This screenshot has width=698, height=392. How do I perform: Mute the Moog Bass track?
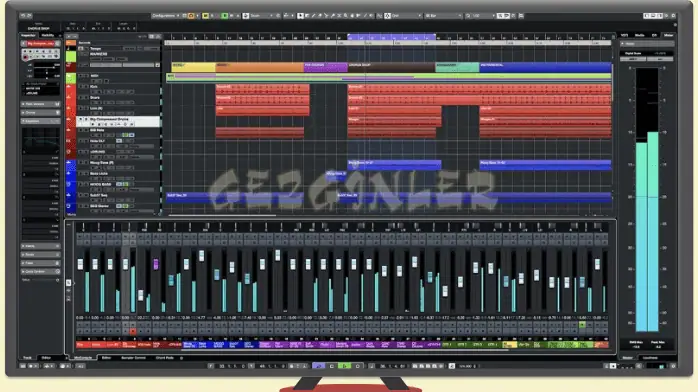(x=81, y=163)
